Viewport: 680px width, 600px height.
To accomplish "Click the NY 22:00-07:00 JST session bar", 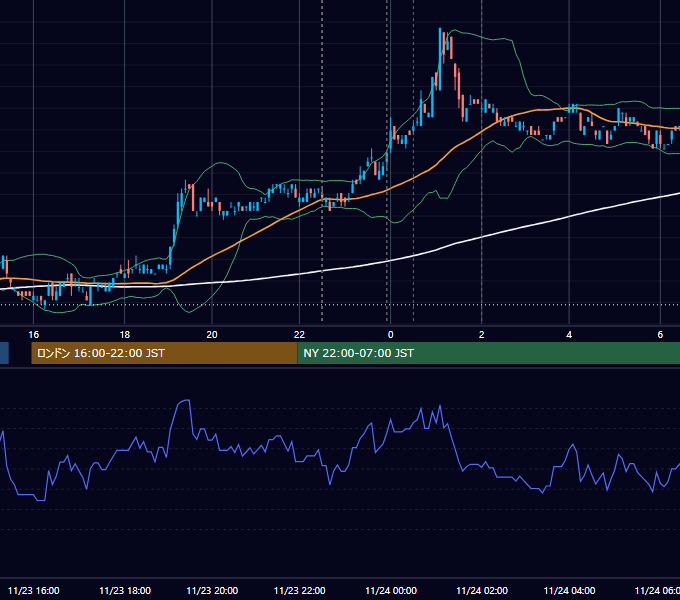I will (x=489, y=353).
